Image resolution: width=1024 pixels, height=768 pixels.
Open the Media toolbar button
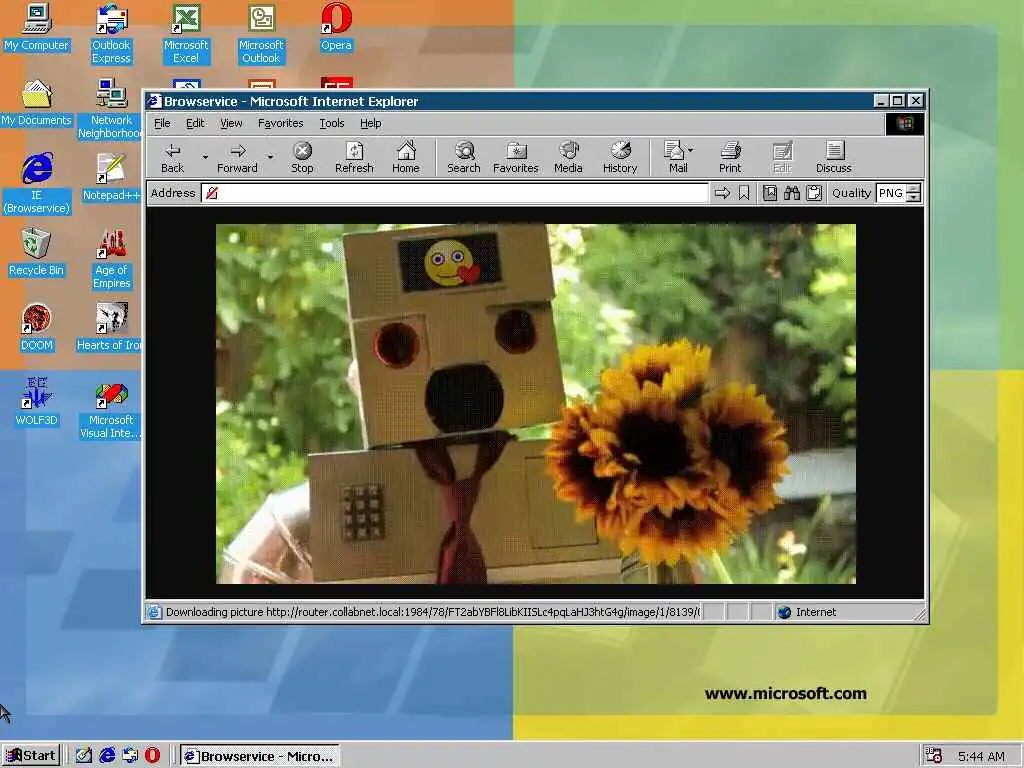[x=568, y=157]
